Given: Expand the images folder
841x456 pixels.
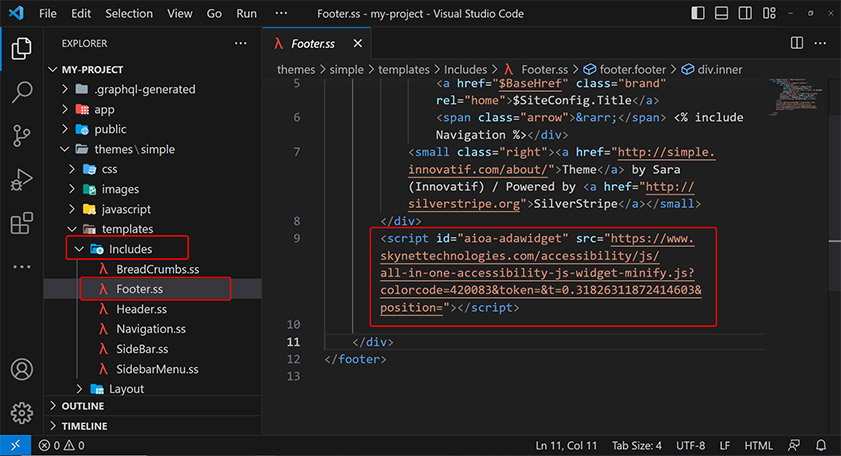Looking at the screenshot, I should point(72,189).
